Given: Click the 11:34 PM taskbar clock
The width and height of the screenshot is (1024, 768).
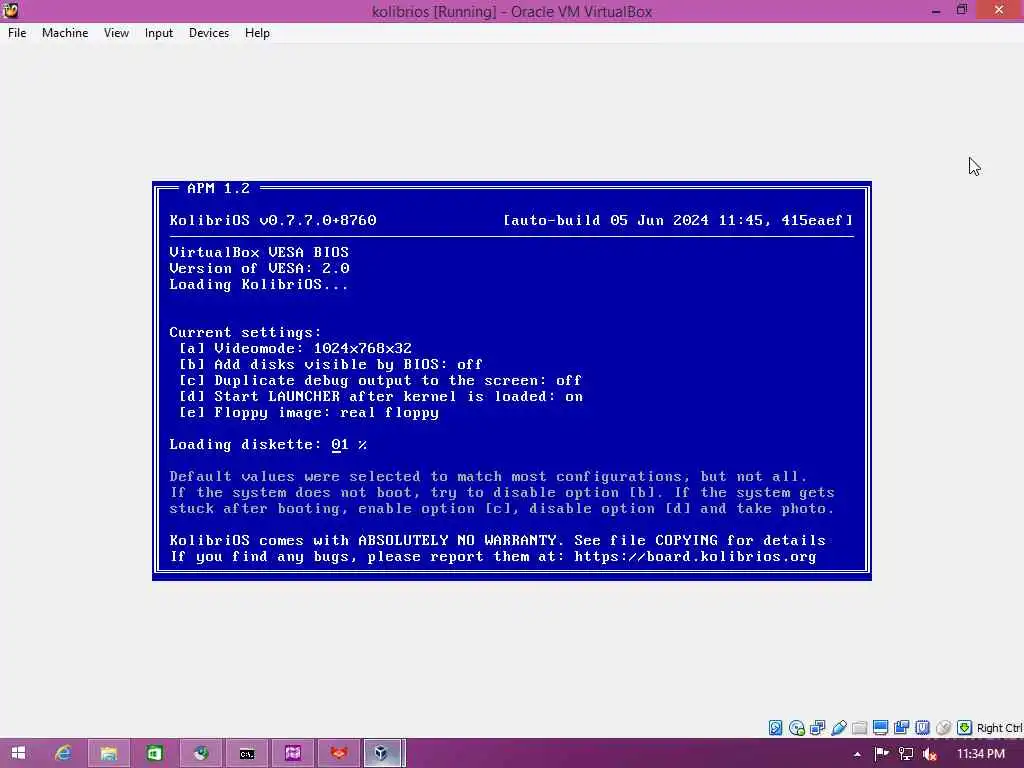Looking at the screenshot, I should 980,754.
